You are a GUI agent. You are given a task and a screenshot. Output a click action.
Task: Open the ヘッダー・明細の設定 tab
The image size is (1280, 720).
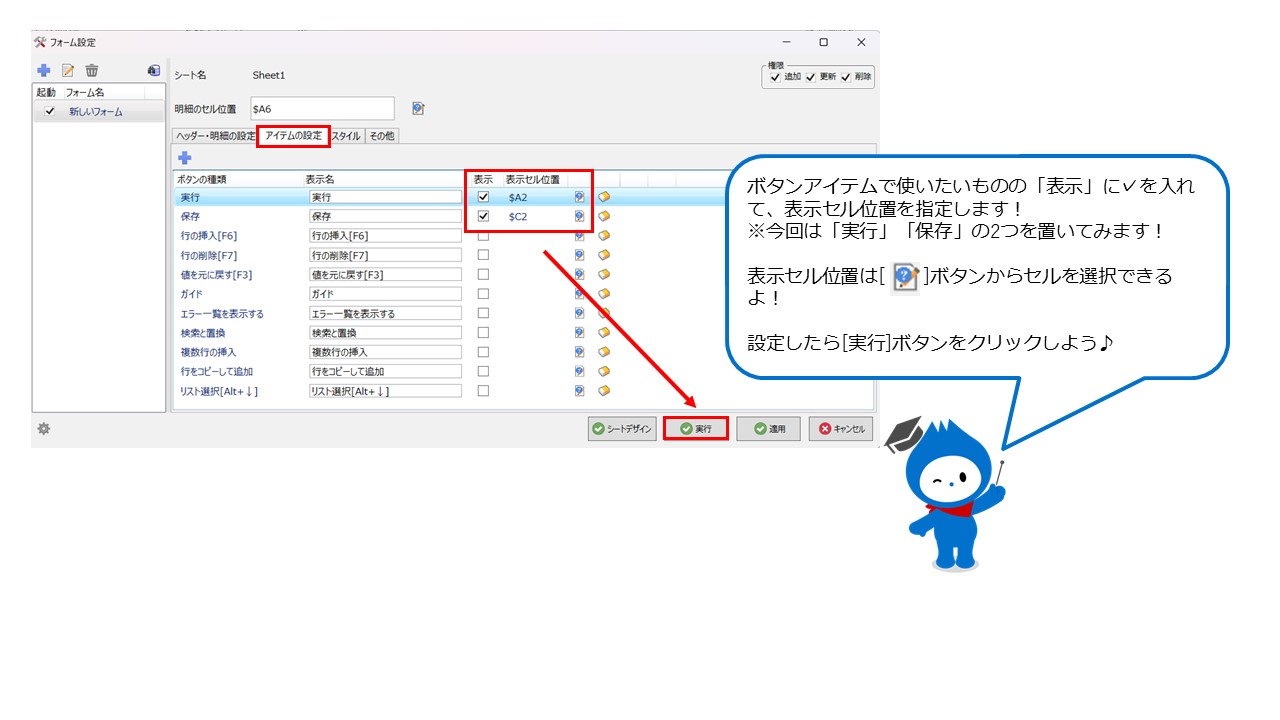(214, 136)
